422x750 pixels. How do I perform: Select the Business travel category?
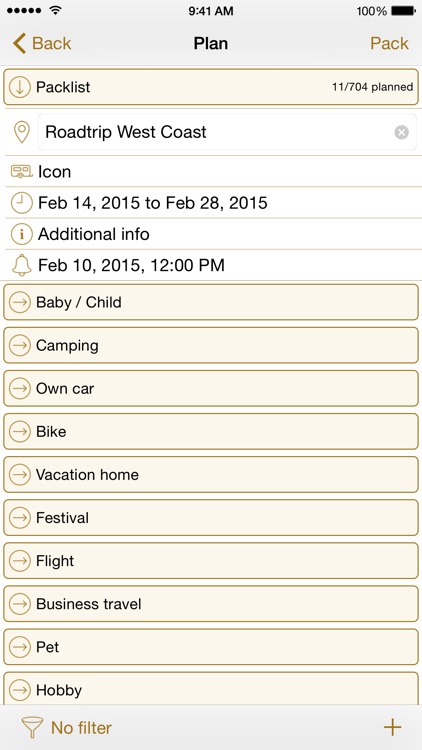[211, 604]
